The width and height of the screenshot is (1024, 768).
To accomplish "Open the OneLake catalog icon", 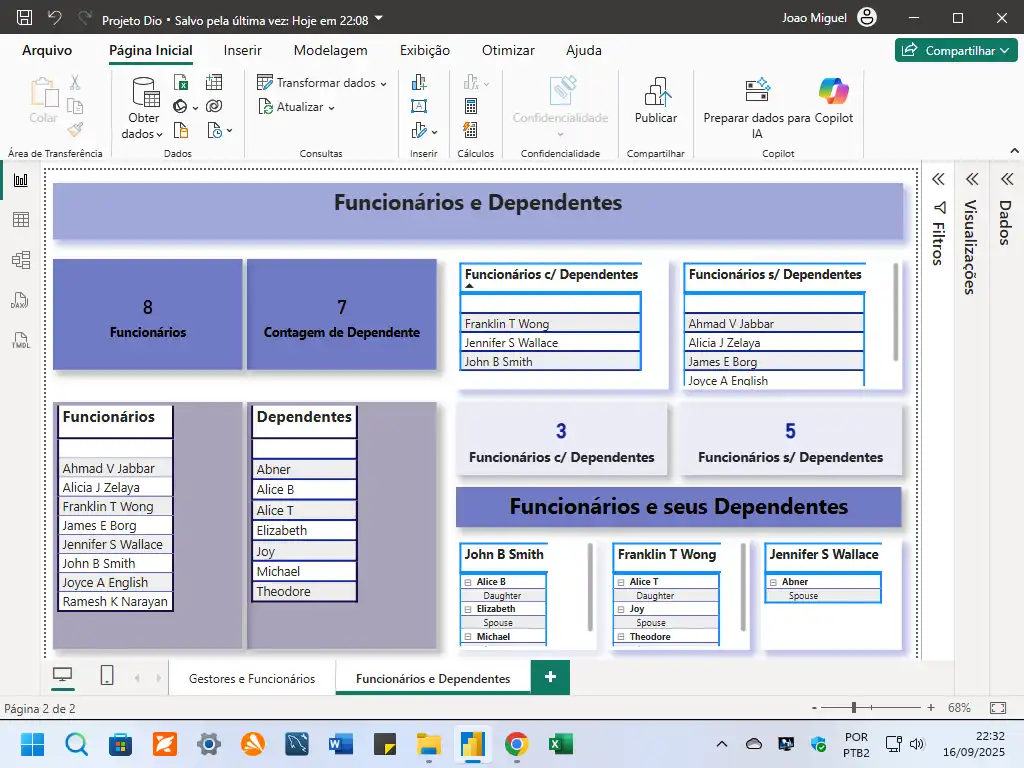I will tap(181, 106).
